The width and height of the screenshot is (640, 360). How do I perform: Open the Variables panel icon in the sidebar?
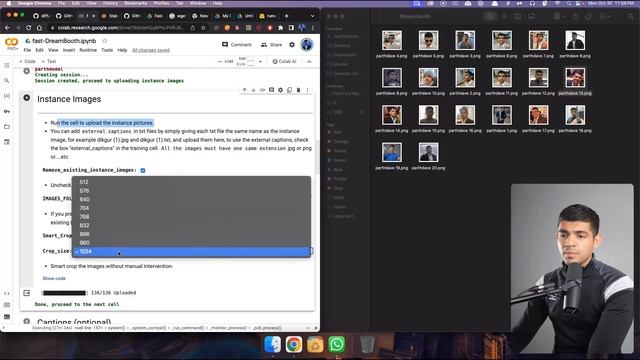point(7,96)
